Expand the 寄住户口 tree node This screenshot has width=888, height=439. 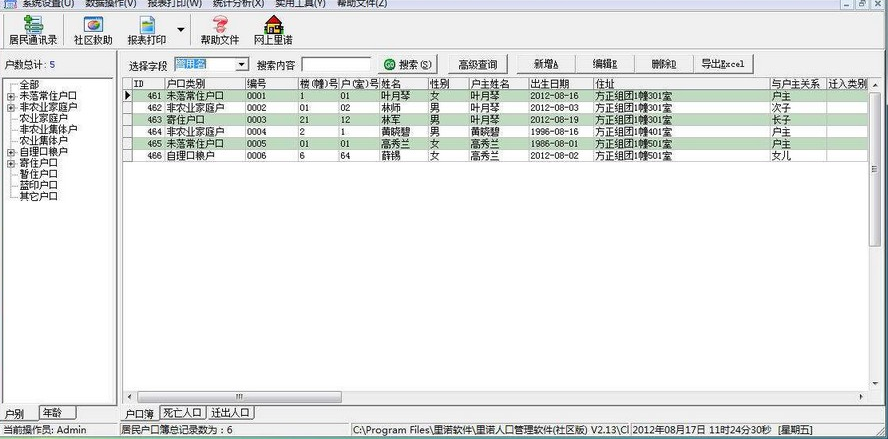pos(10,163)
